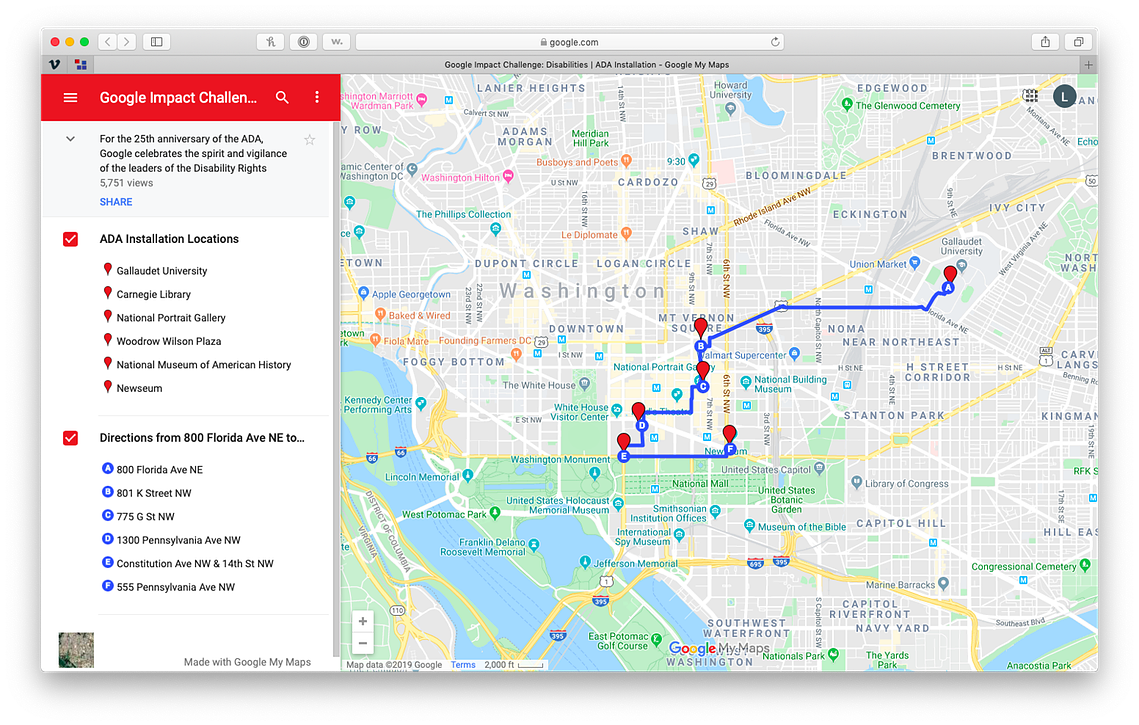This screenshot has height=725, width=1139.
Task: Go forward with Safari forward arrow
Action: point(126,42)
